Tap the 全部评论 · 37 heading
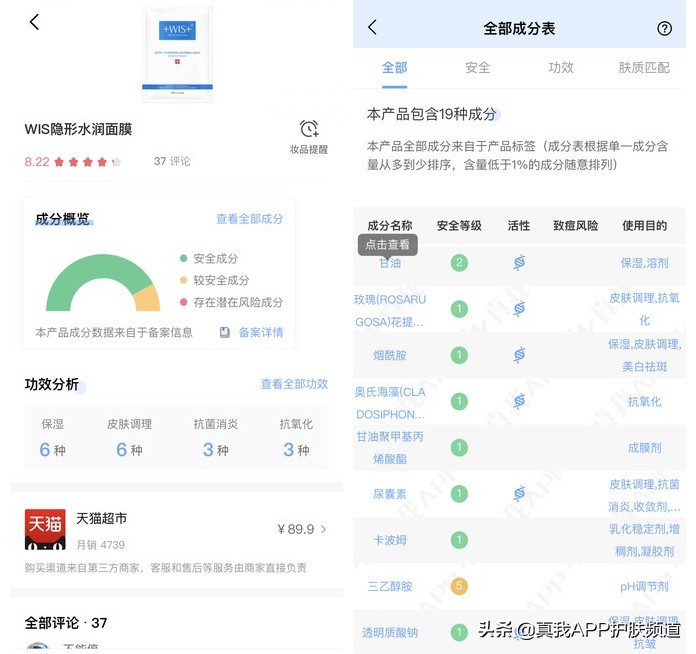This screenshot has height=654, width=696. (x=66, y=622)
